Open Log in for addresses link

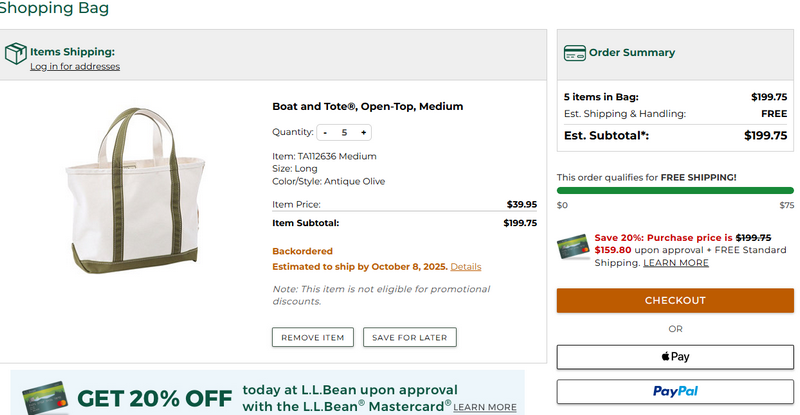pos(75,67)
